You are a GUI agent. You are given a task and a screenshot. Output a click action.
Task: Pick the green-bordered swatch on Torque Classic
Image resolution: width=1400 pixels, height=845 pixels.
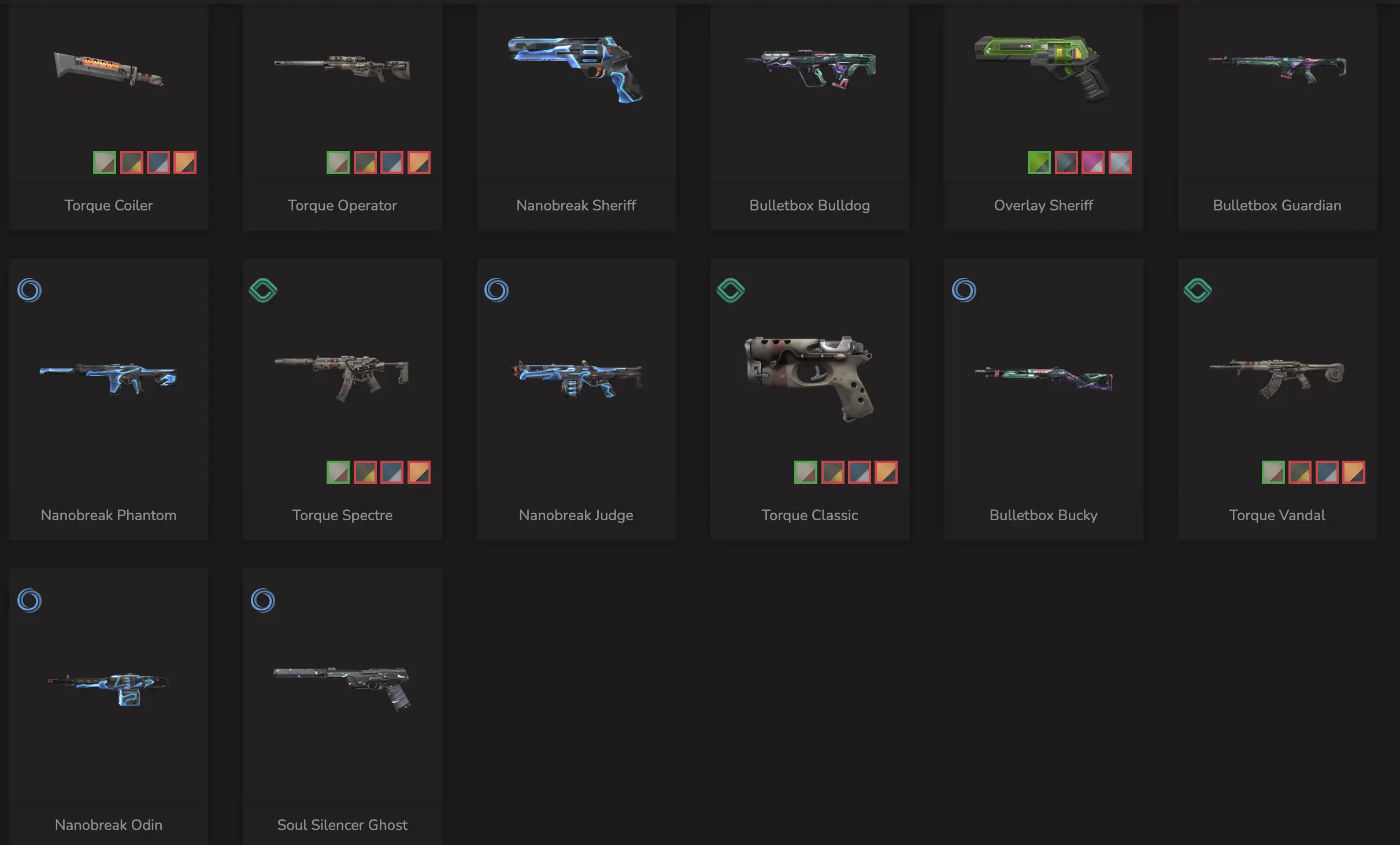(806, 472)
